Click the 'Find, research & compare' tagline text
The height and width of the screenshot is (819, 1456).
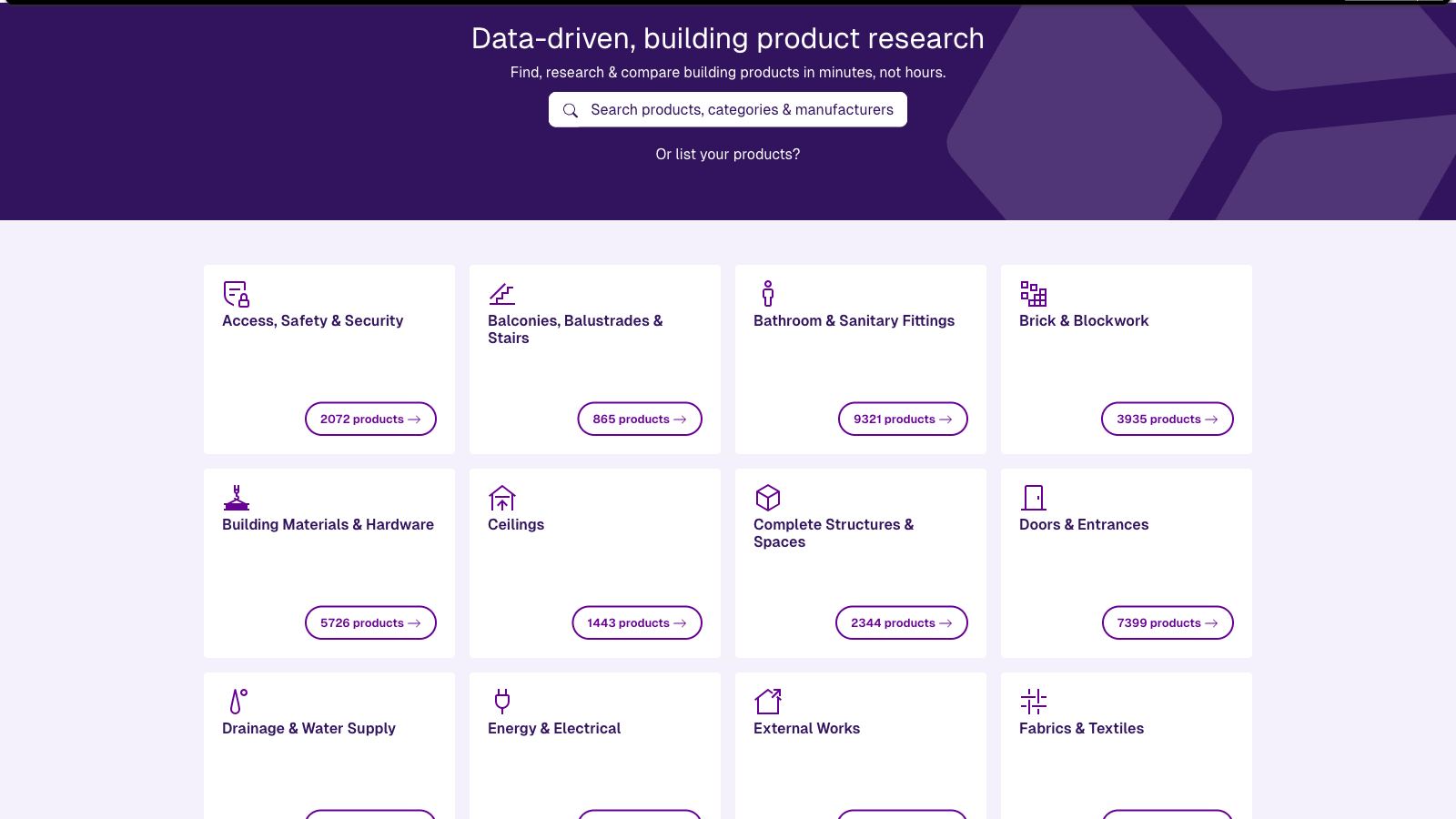coord(728,72)
